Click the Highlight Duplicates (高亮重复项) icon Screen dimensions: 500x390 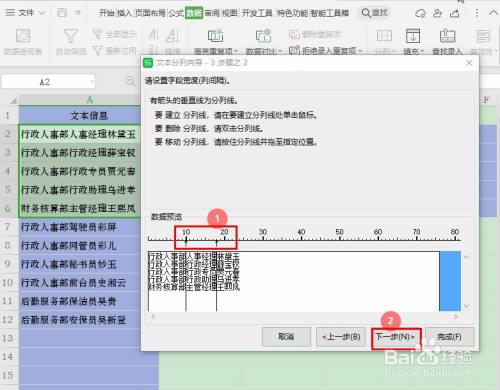215,36
